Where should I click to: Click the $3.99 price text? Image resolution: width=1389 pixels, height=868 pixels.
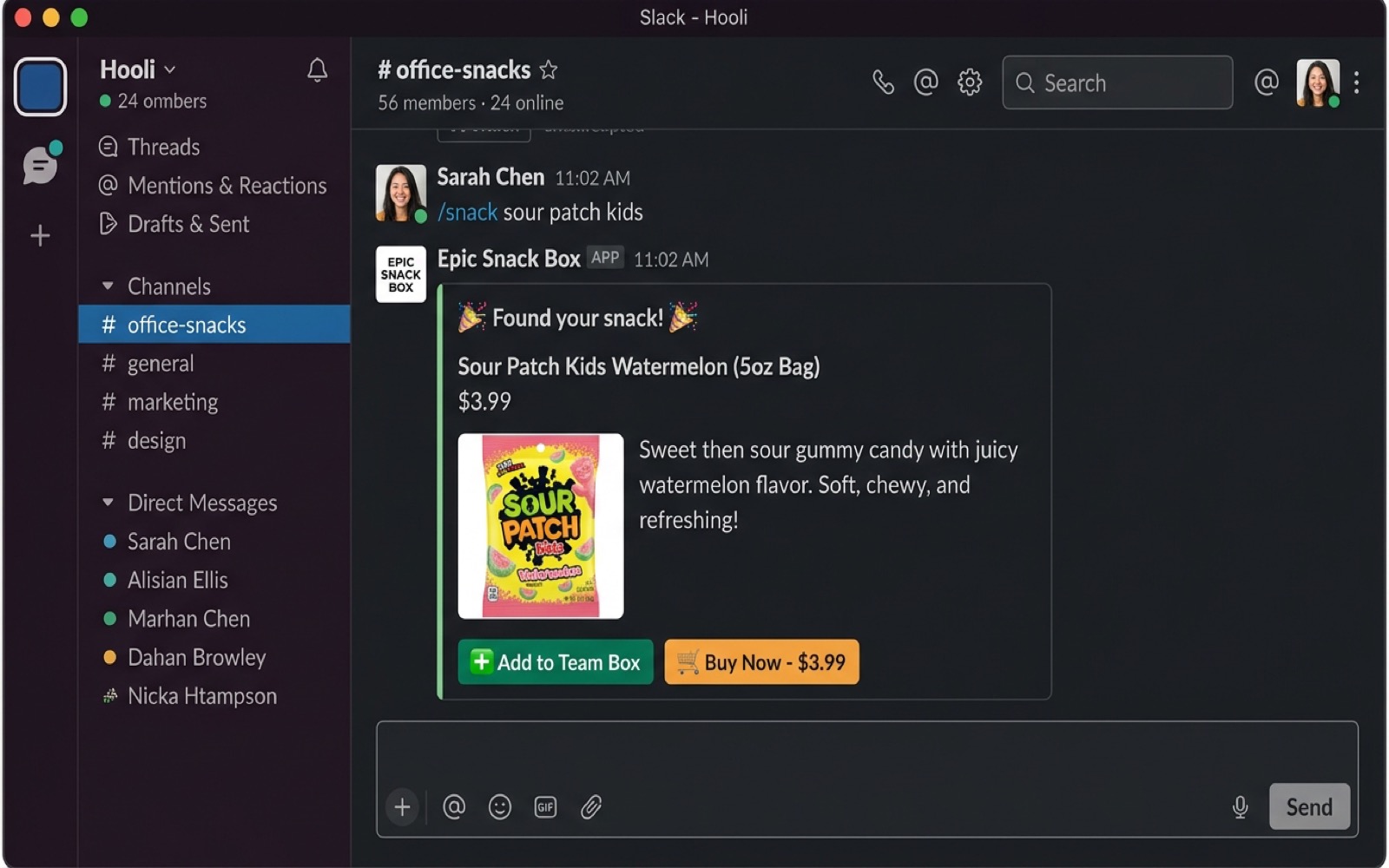click(484, 402)
